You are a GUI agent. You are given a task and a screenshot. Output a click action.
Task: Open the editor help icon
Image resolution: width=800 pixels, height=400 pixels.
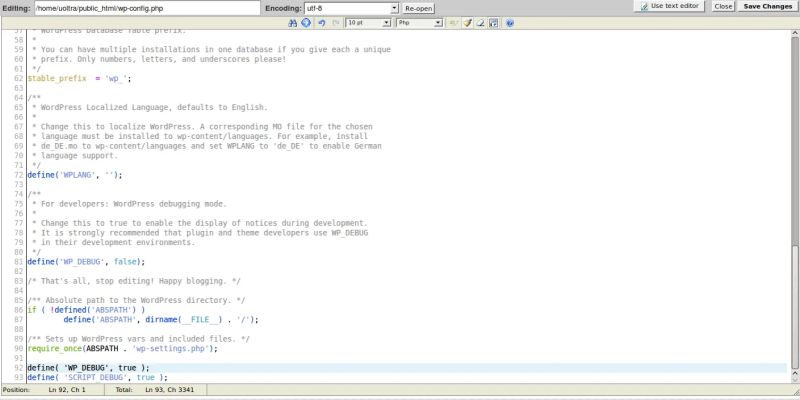click(510, 23)
